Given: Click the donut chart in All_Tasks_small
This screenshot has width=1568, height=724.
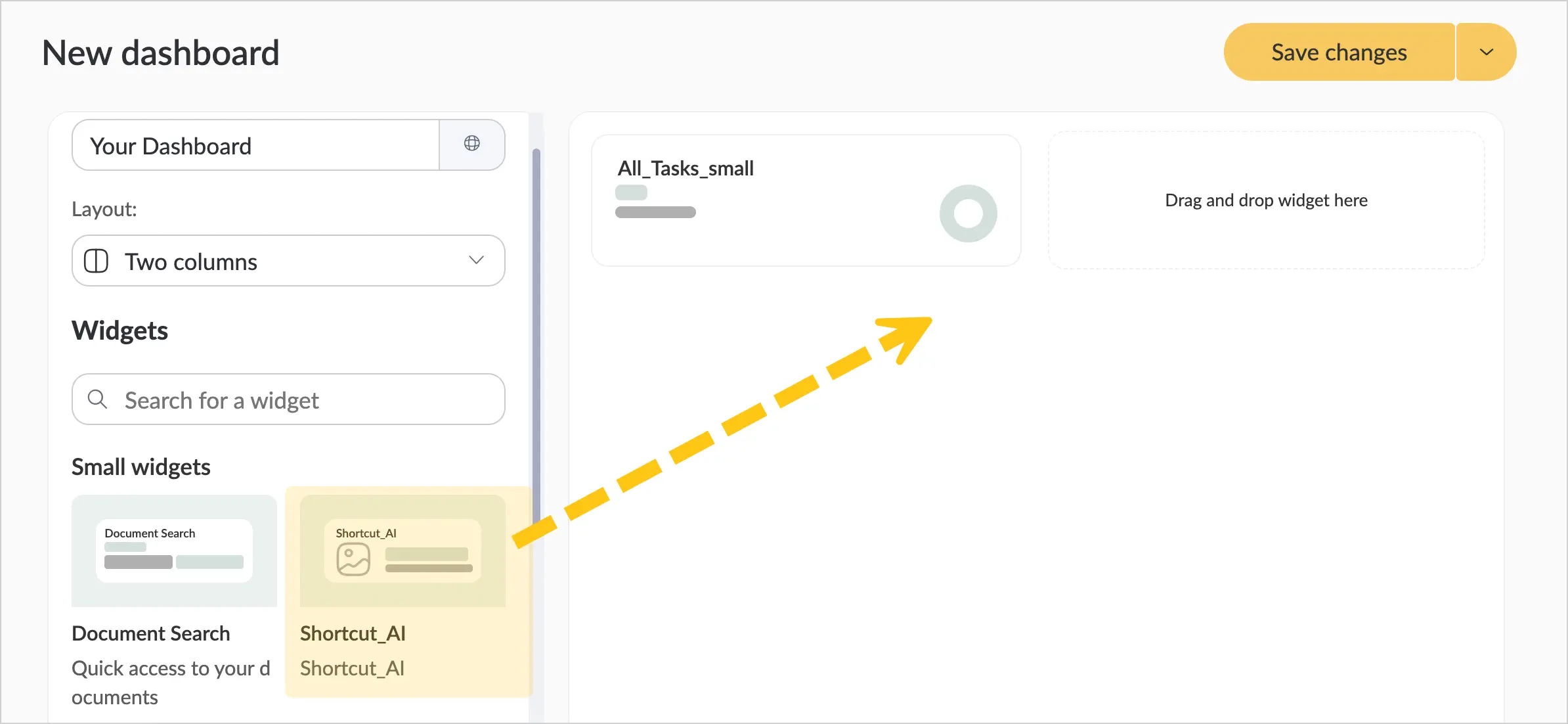Looking at the screenshot, I should 968,214.
